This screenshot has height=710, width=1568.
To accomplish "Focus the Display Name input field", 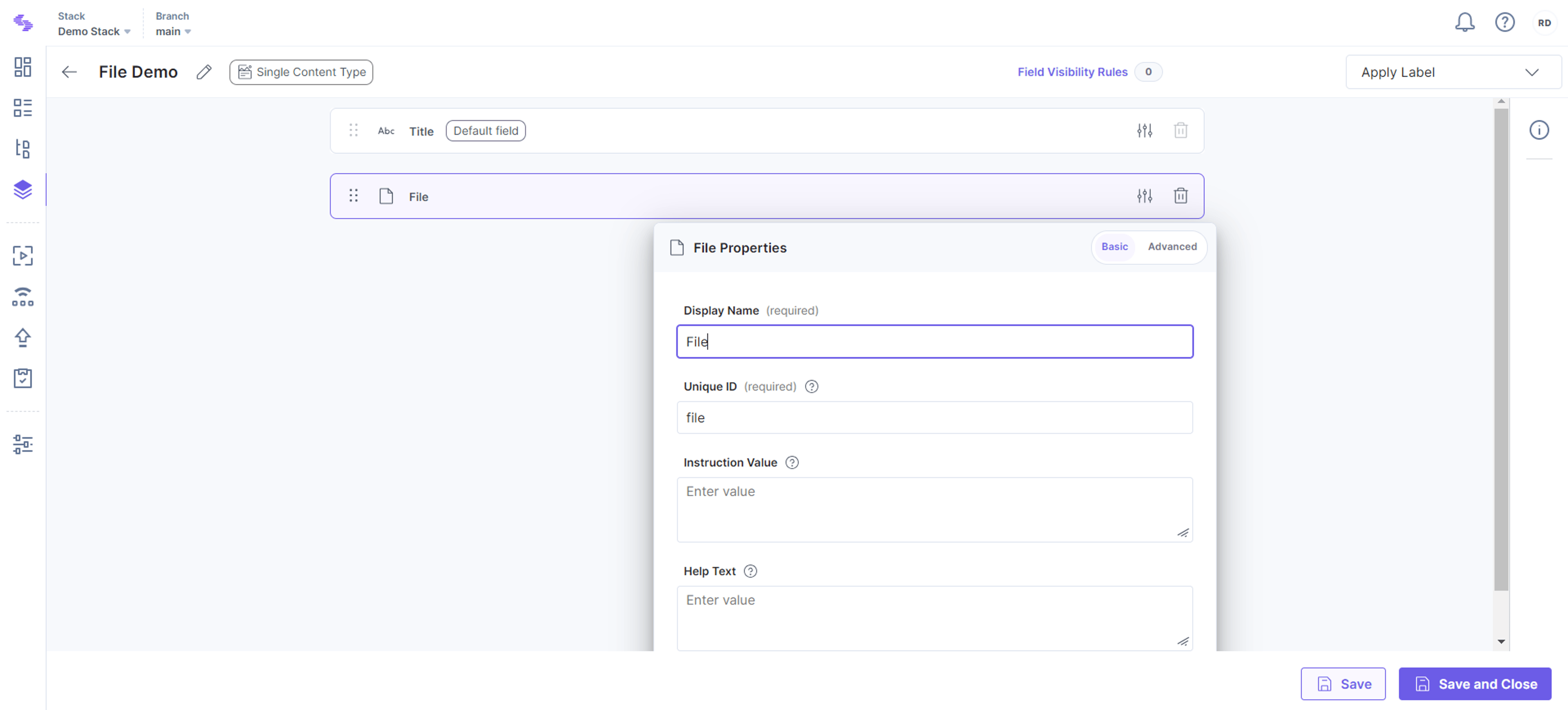I will 934,342.
